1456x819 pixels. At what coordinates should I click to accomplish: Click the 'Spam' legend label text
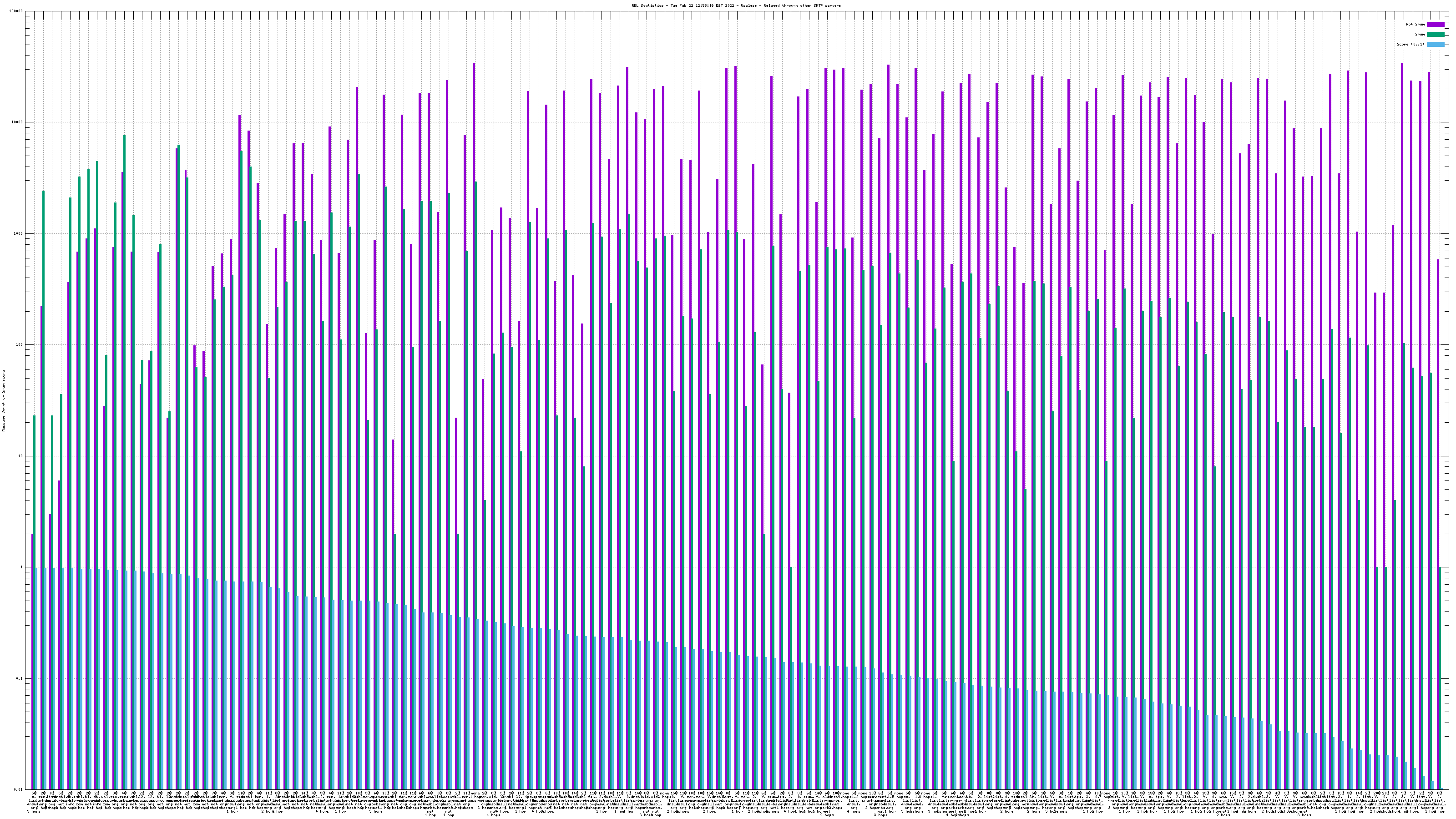pos(1420,35)
